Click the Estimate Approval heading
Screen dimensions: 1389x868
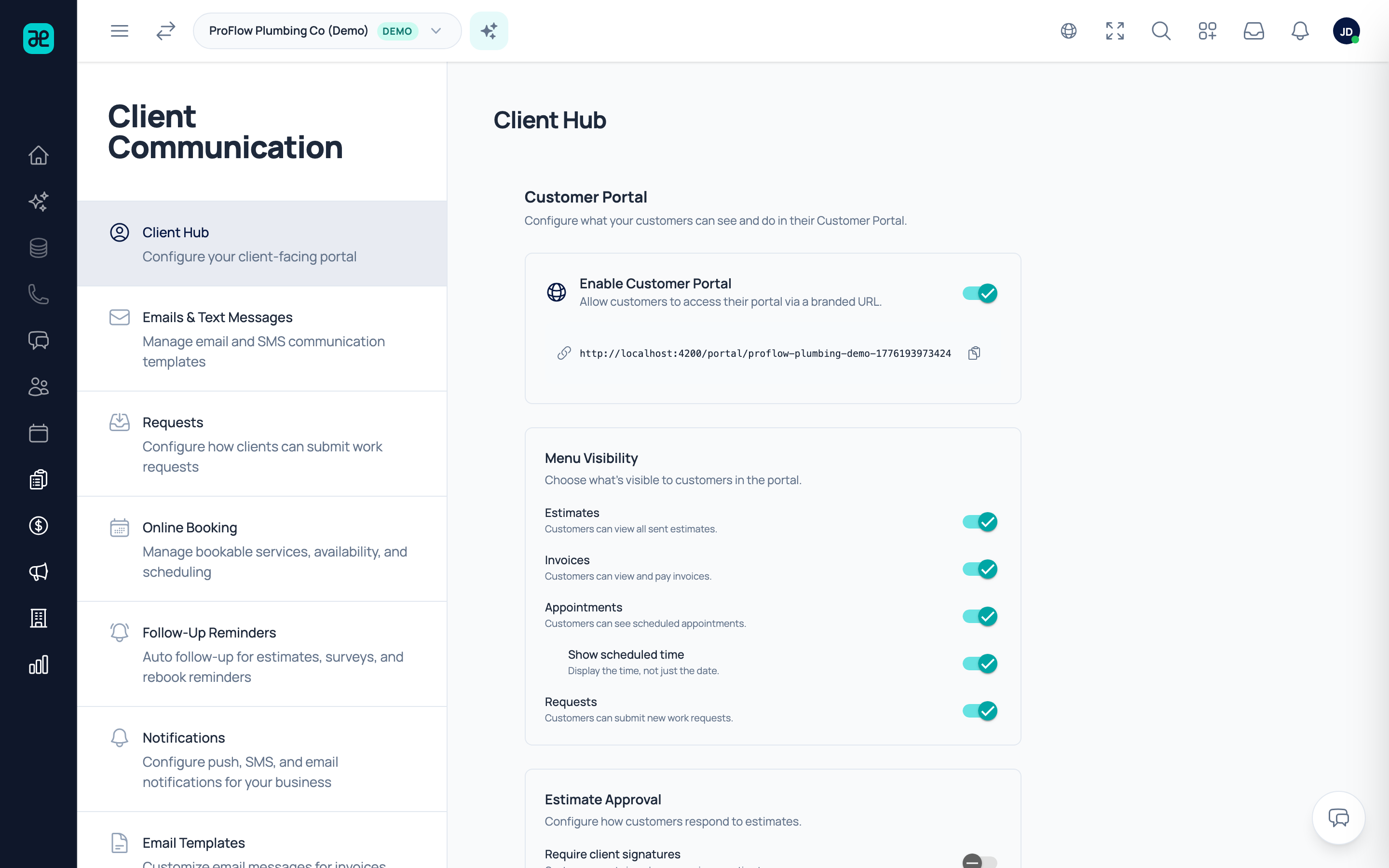pyautogui.click(x=603, y=799)
